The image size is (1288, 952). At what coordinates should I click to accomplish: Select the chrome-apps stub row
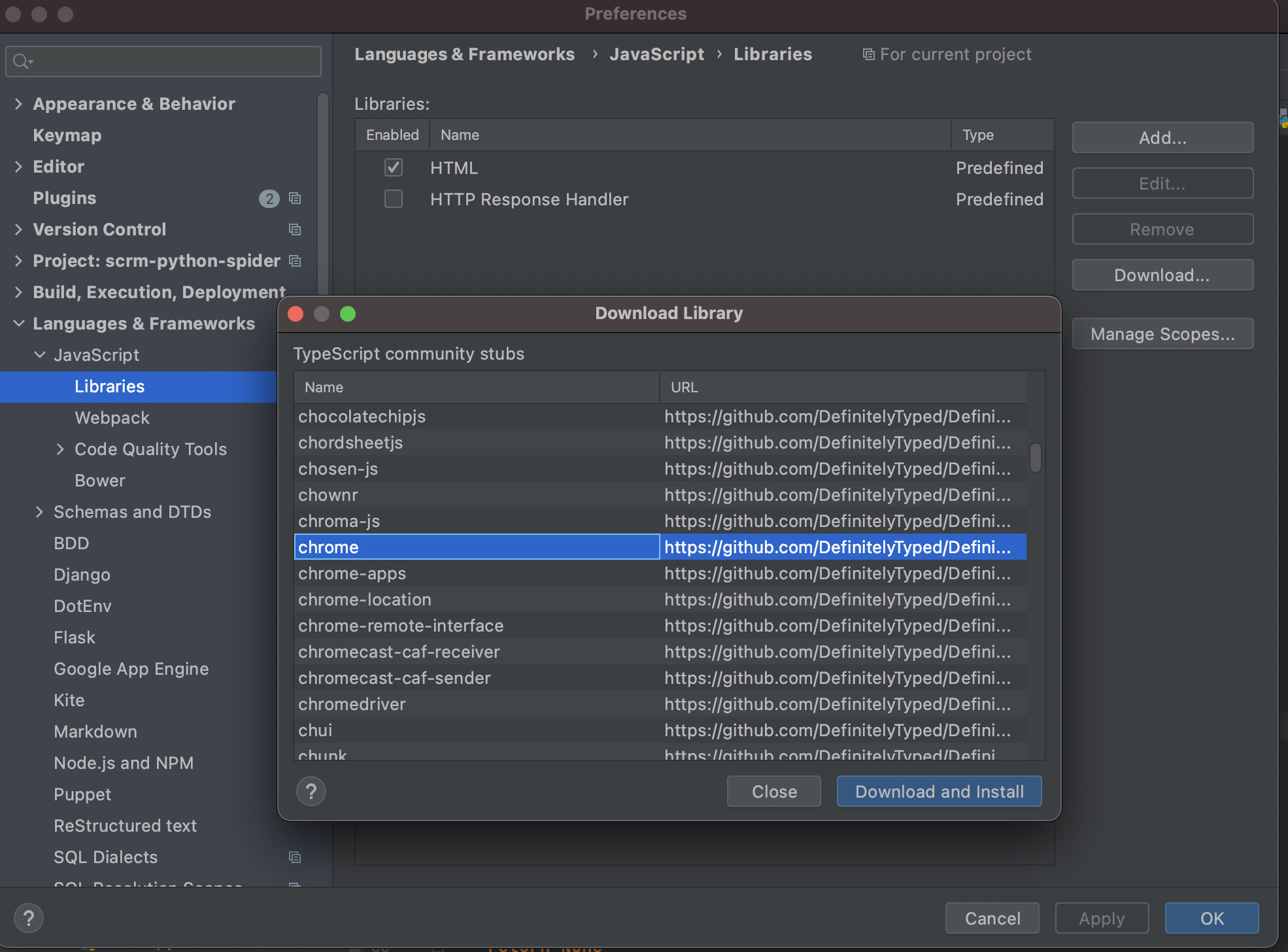(660, 573)
